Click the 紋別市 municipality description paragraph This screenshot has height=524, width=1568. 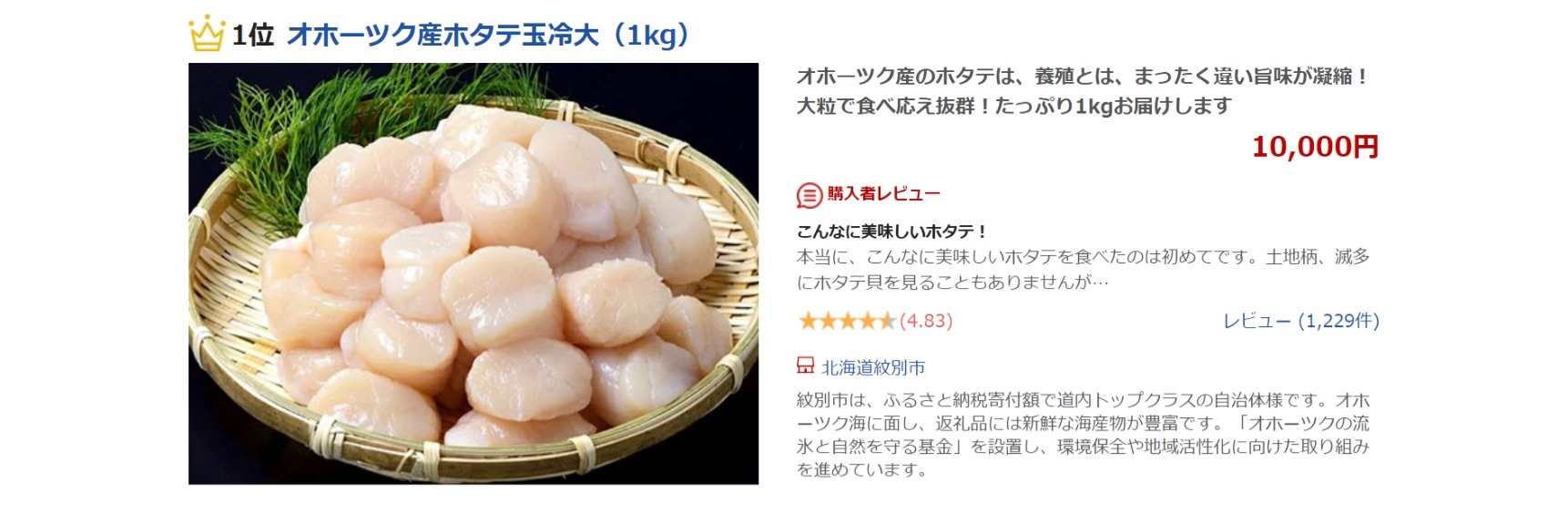tap(1084, 436)
